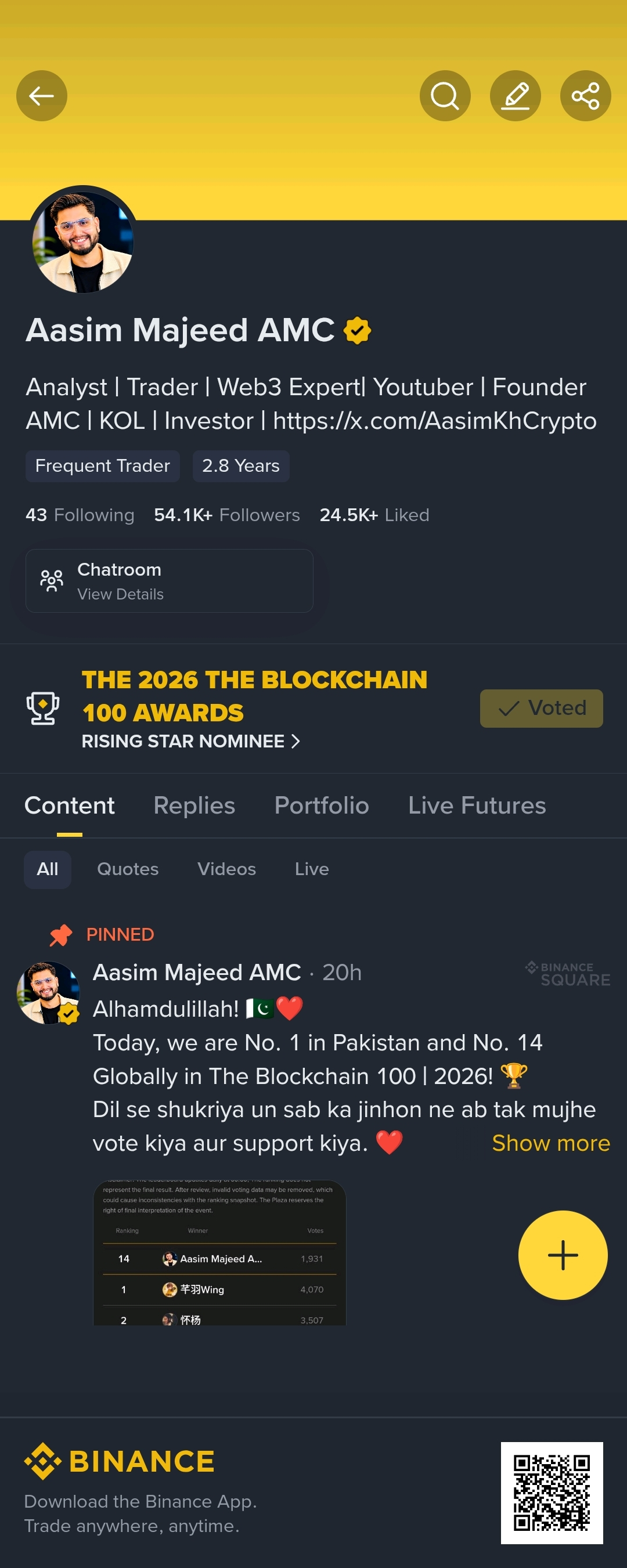The image size is (627, 1568).
Task: Open the 43 Following list
Action: click(80, 515)
